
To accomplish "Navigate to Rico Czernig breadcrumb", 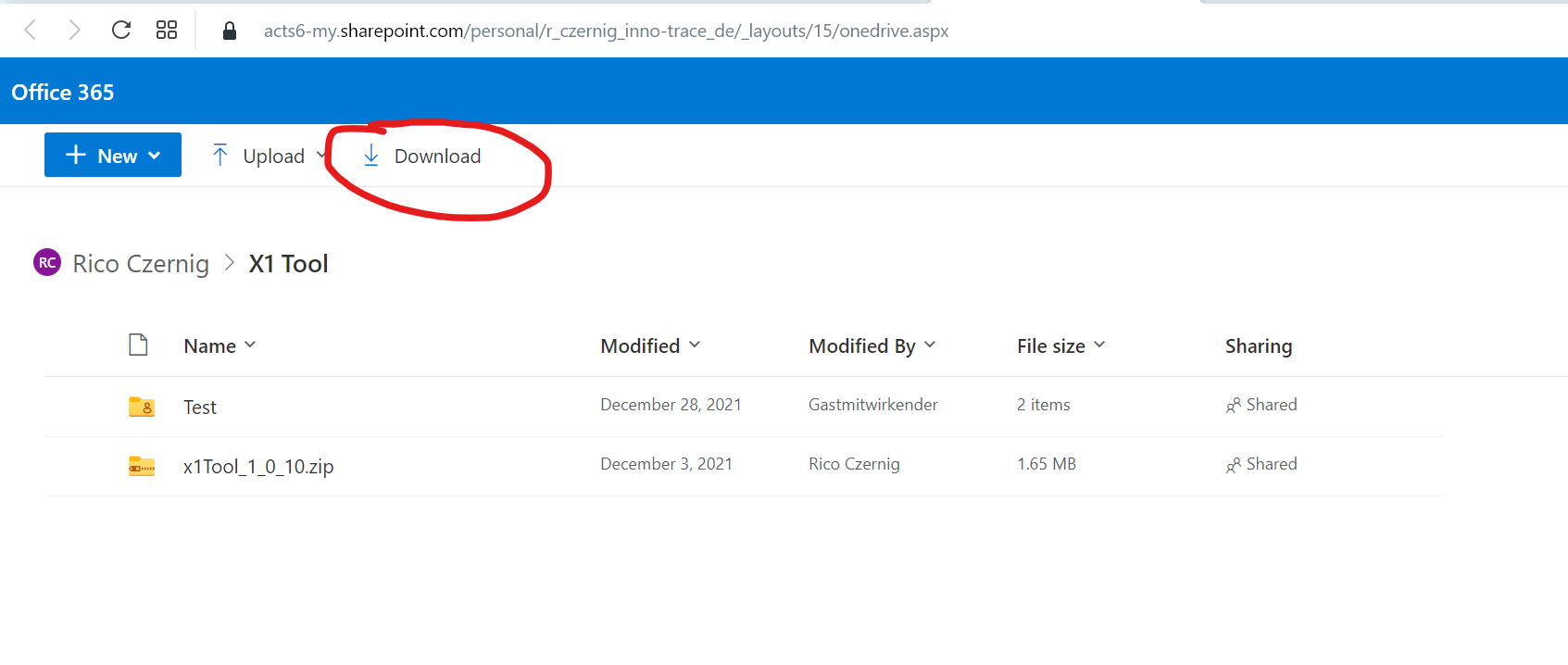I will click(141, 264).
